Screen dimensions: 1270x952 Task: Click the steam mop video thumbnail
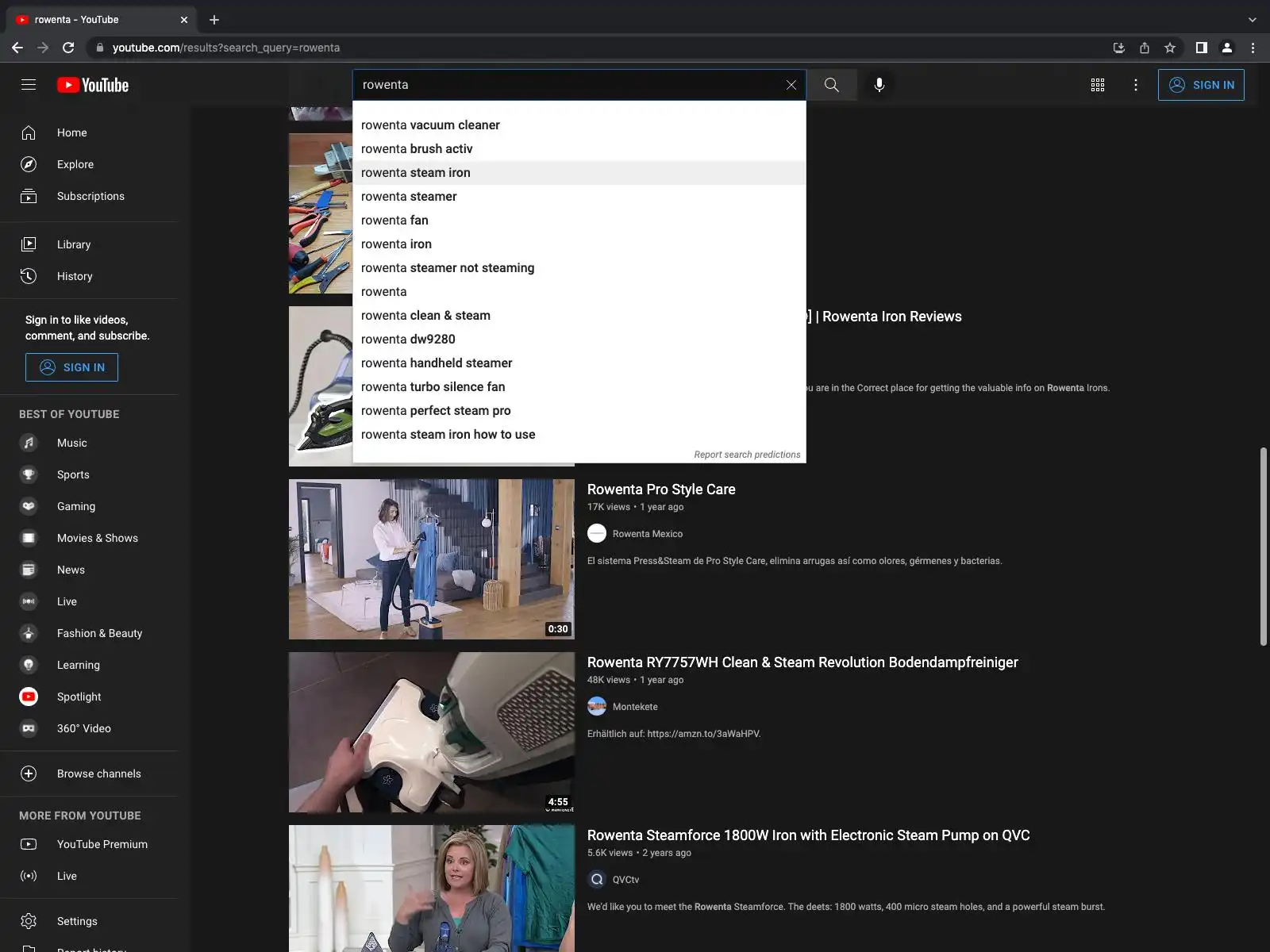point(432,732)
